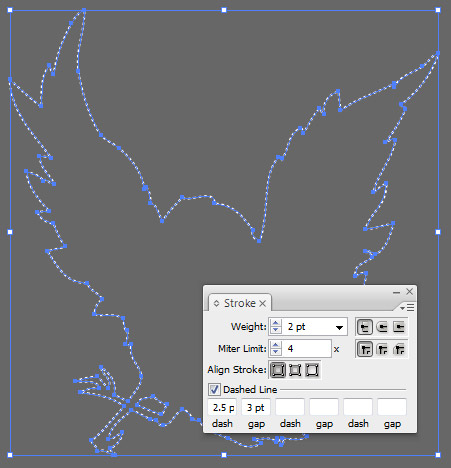This screenshot has width=451, height=468.
Task: Cycle panel display via Stroke tab arrows
Action: click(x=216, y=303)
